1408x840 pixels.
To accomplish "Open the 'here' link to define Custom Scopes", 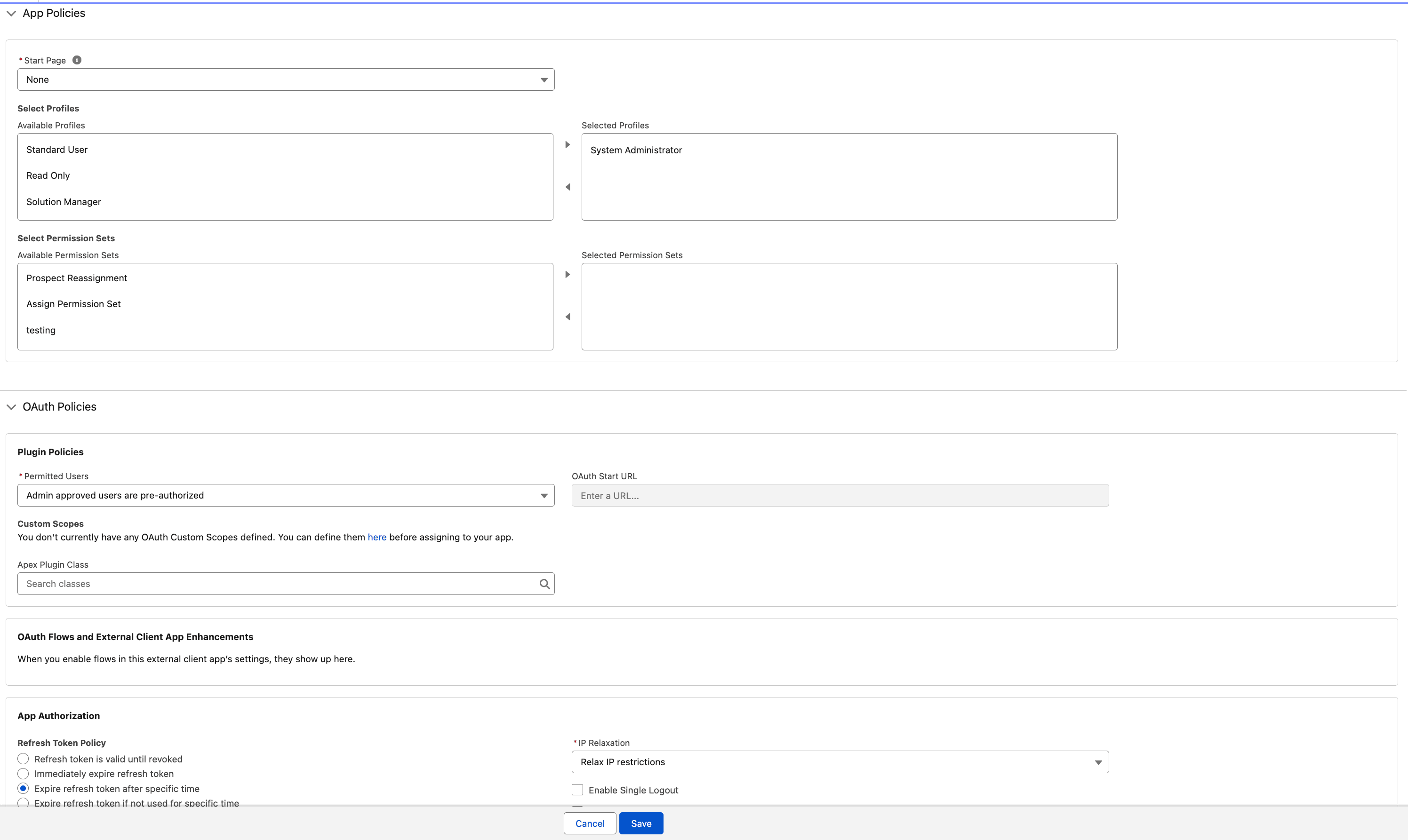I will tap(376, 537).
